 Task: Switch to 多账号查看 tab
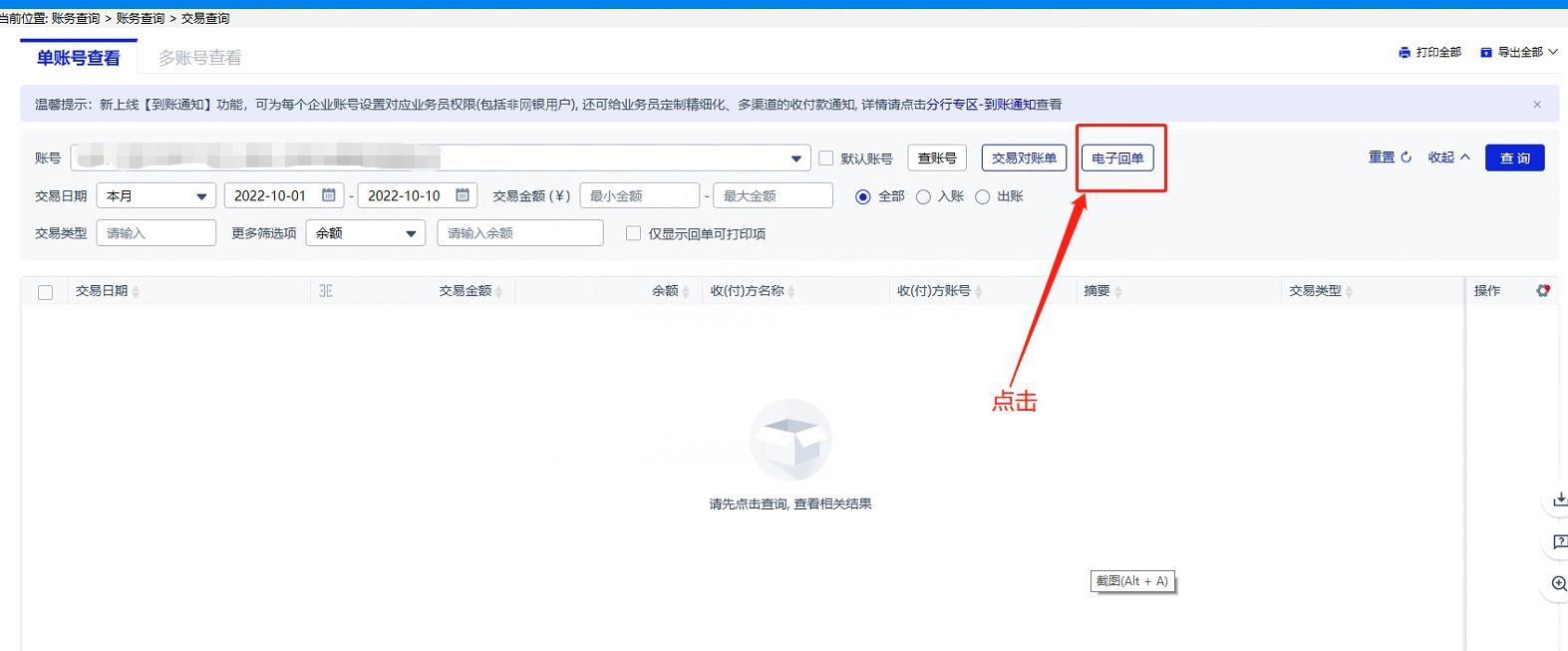pos(200,58)
